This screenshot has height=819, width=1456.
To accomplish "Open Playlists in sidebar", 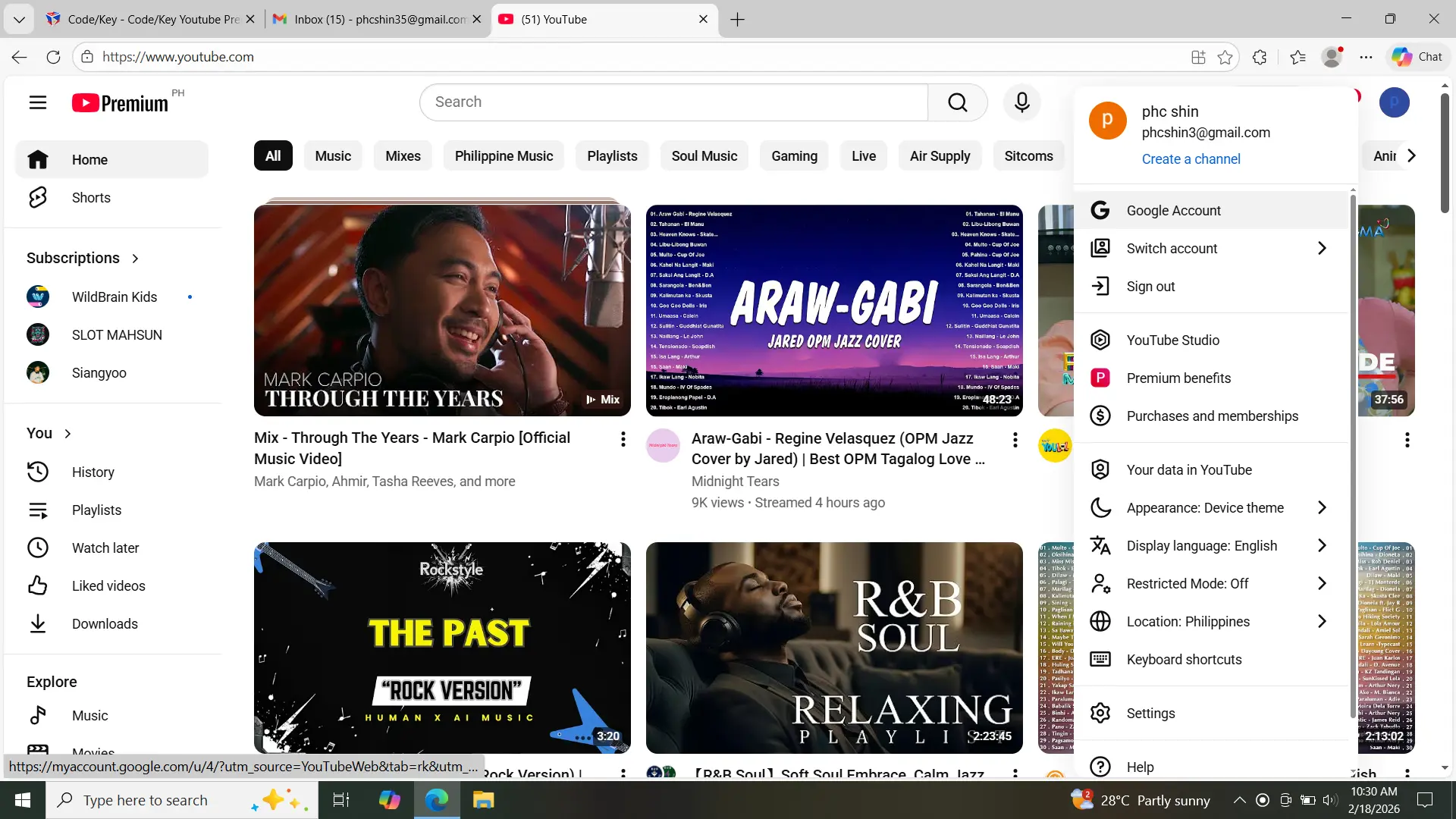I will point(111,510).
